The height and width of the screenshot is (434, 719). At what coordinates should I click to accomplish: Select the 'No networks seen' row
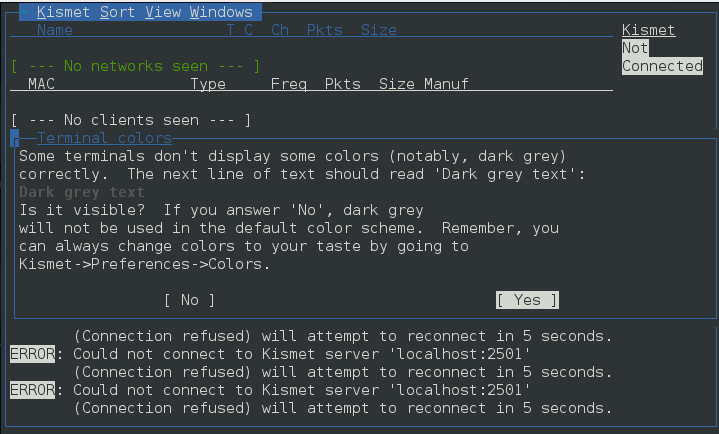click(x=135, y=66)
